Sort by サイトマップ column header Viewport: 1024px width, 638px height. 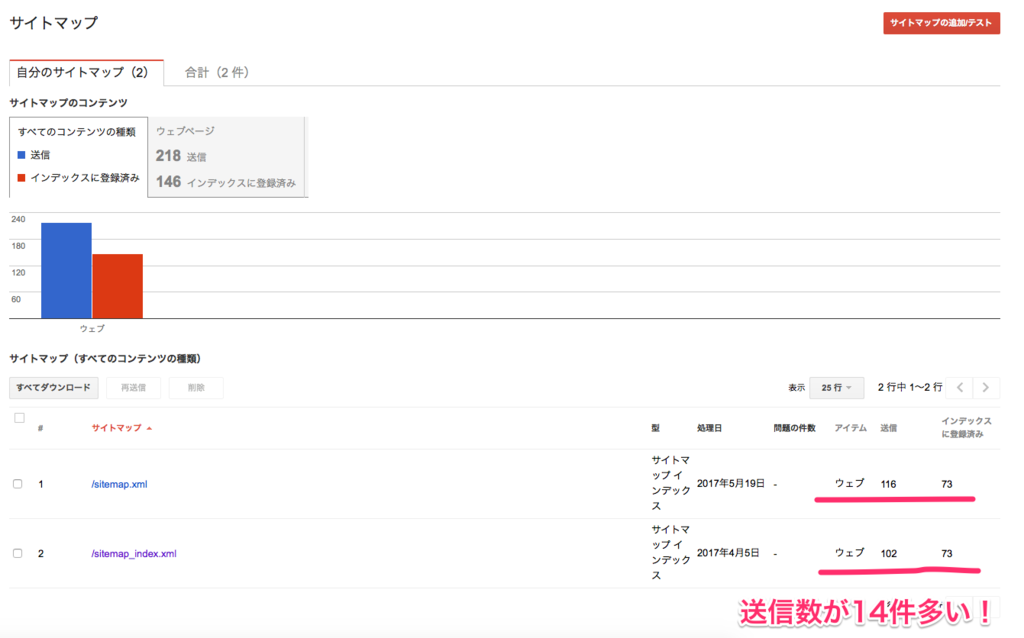121,428
